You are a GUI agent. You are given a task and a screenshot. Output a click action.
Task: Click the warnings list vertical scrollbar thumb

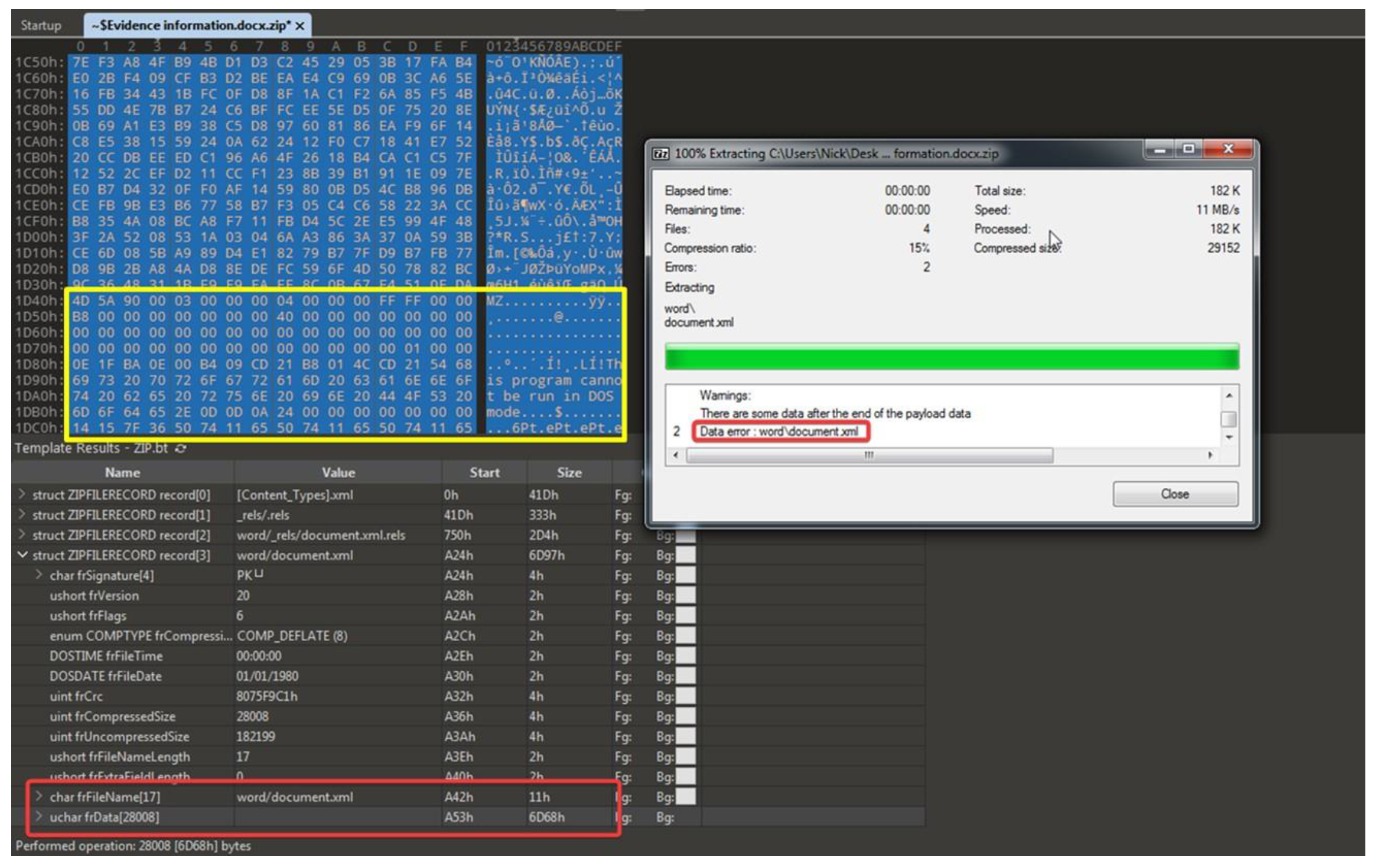(x=1228, y=419)
